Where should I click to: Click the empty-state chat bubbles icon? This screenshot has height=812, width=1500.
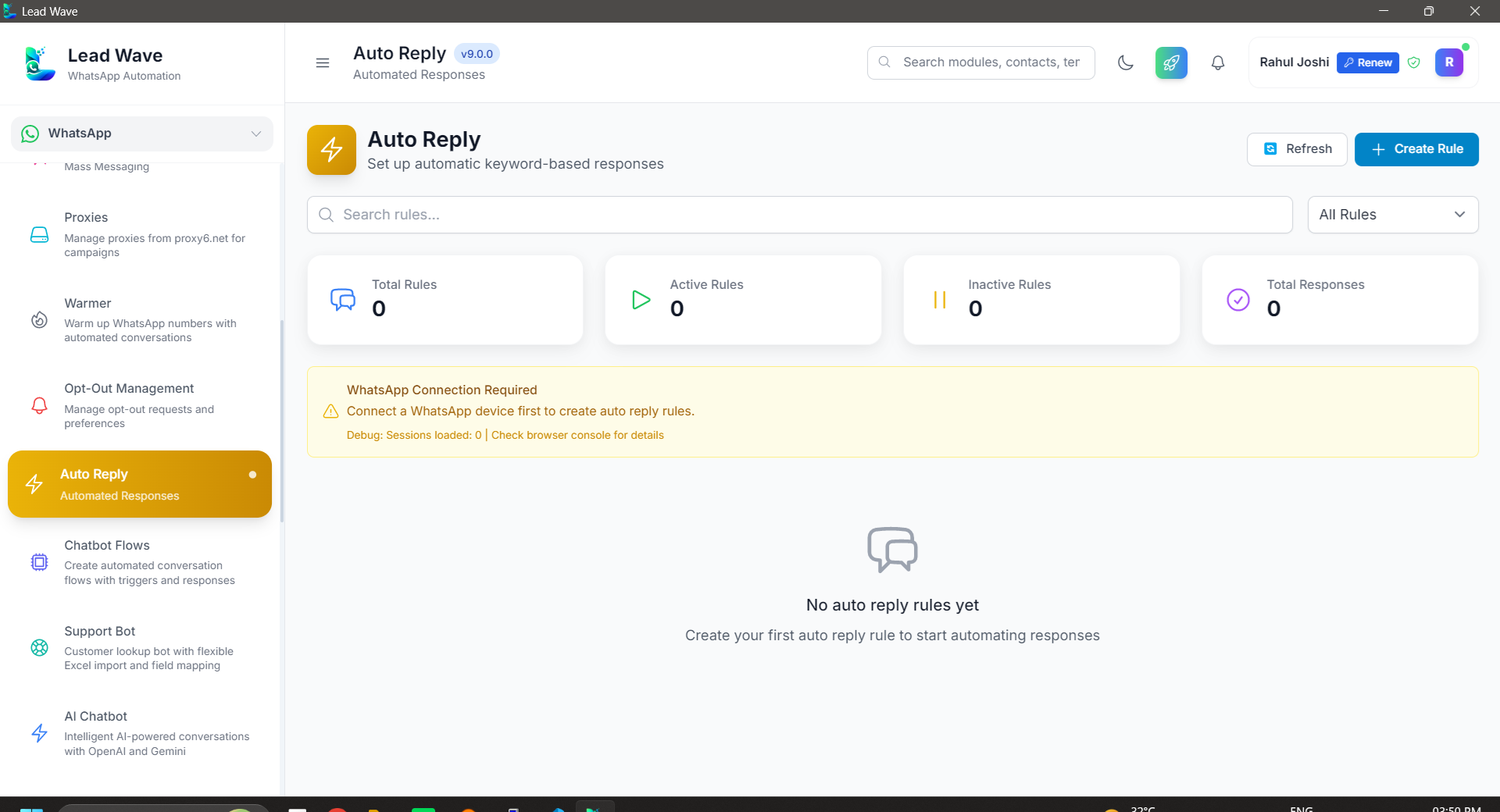(892, 550)
